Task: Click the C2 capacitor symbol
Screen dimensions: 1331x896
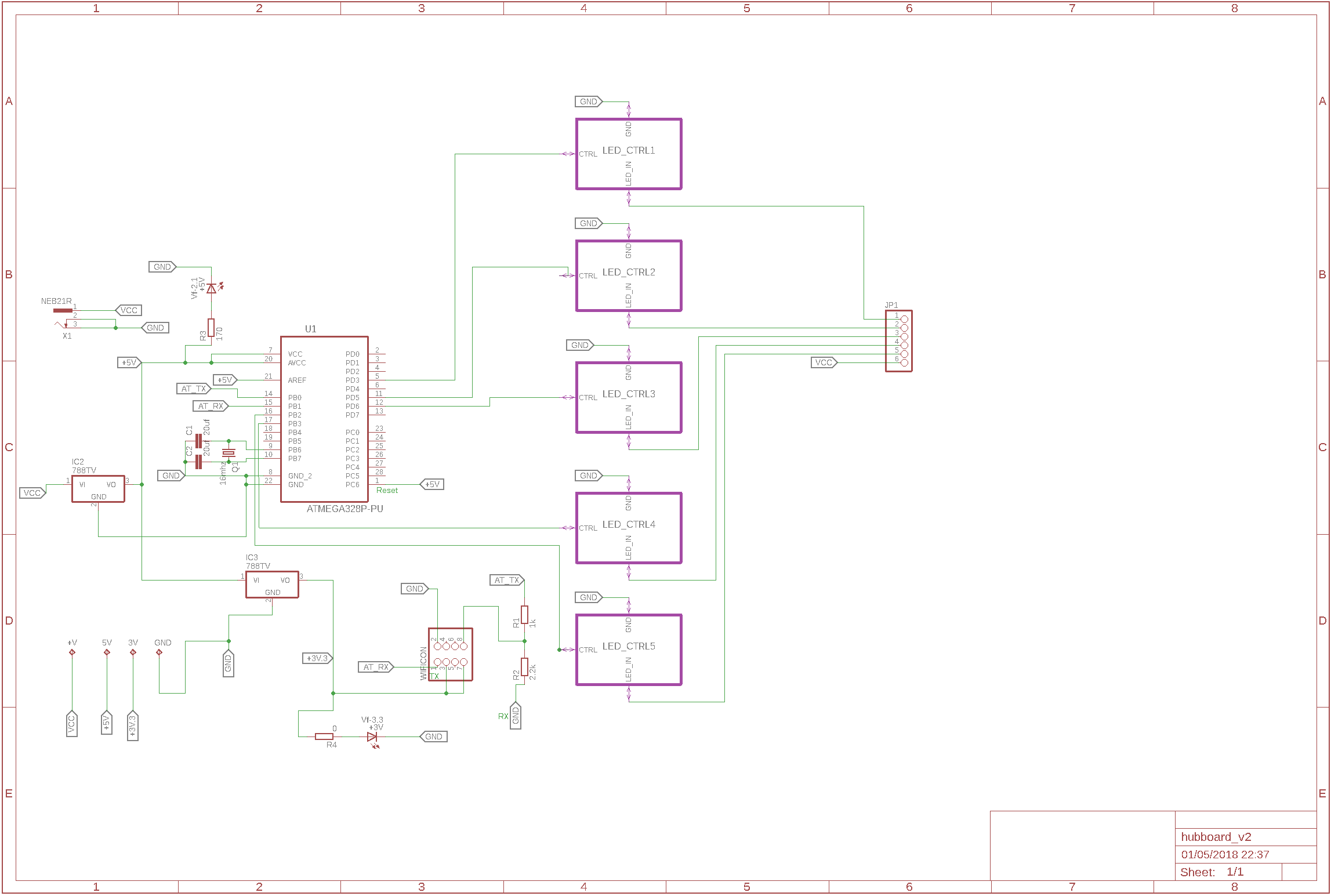Action: 198,462
